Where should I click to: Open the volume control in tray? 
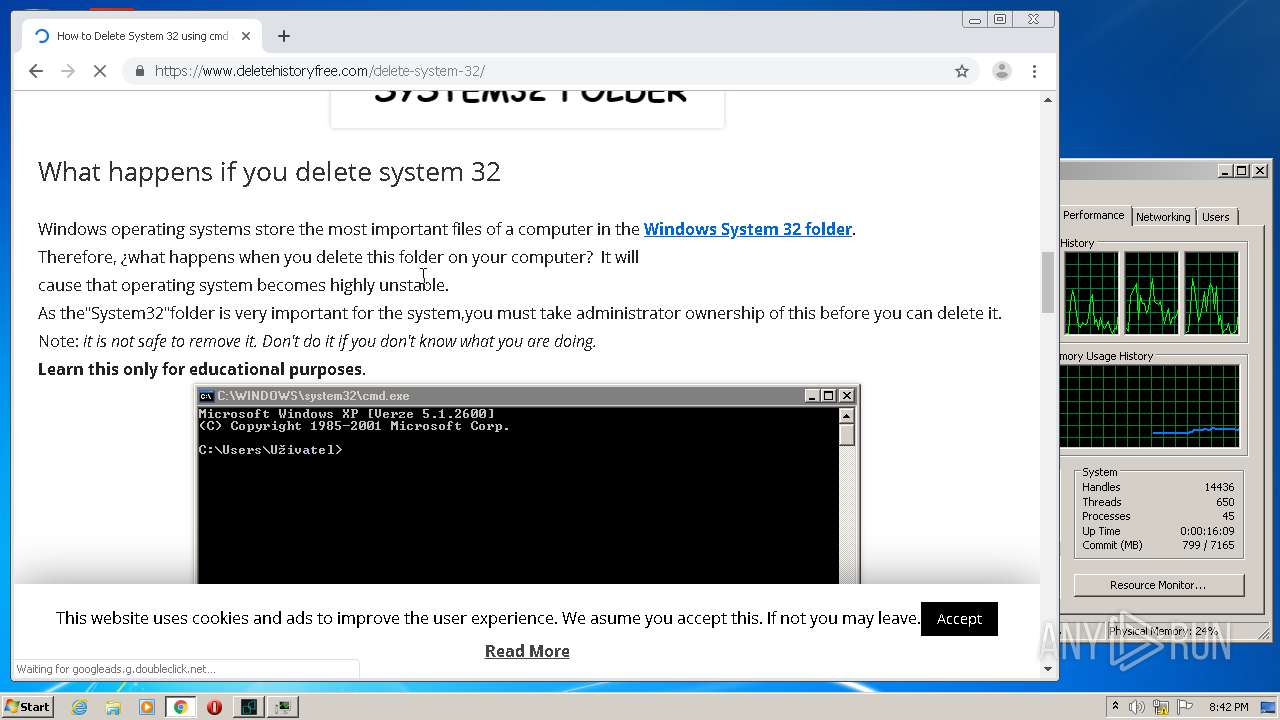1138,707
